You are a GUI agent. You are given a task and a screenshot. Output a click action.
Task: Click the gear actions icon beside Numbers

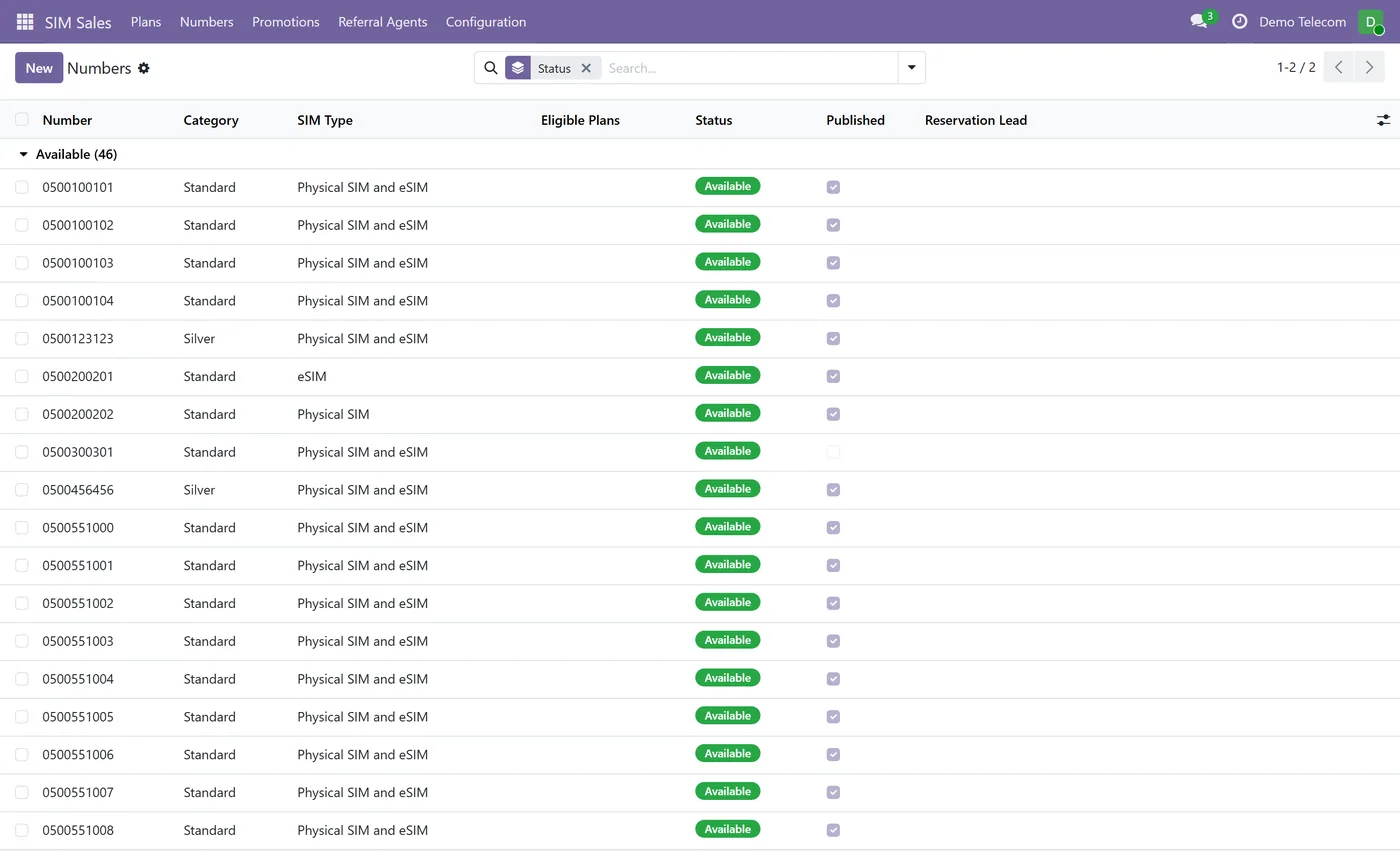[144, 68]
